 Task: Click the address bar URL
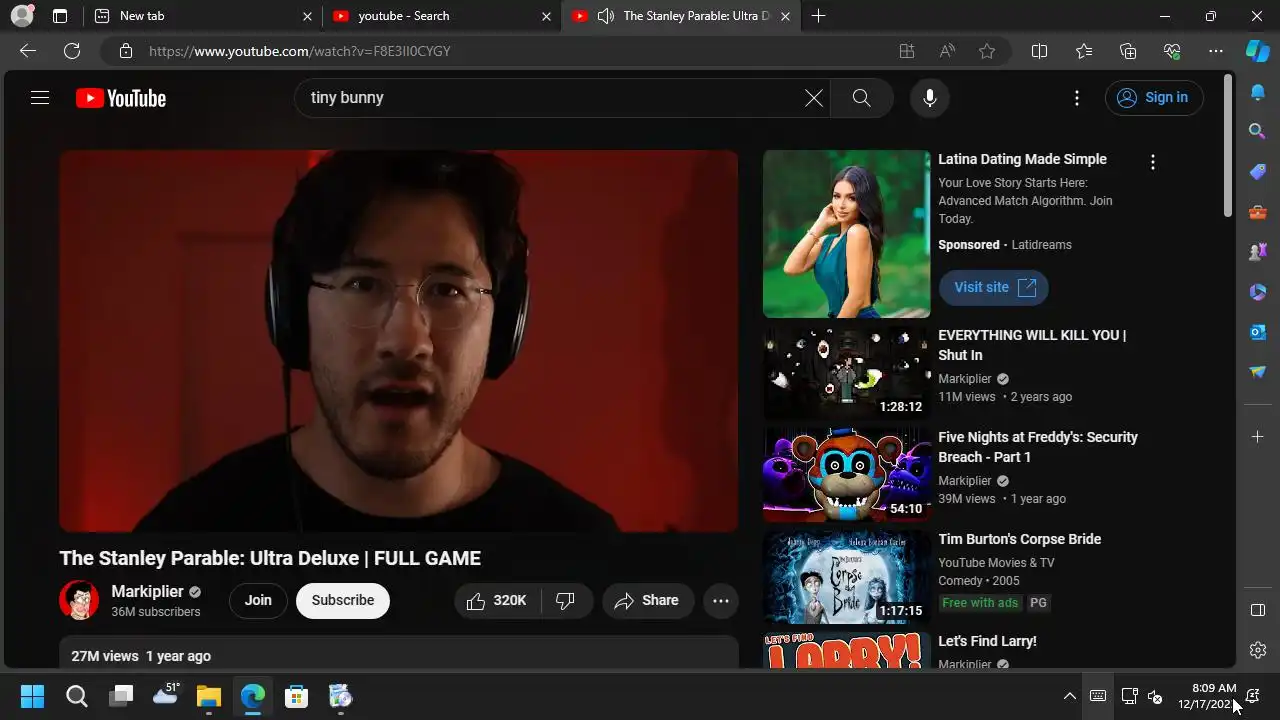(300, 51)
